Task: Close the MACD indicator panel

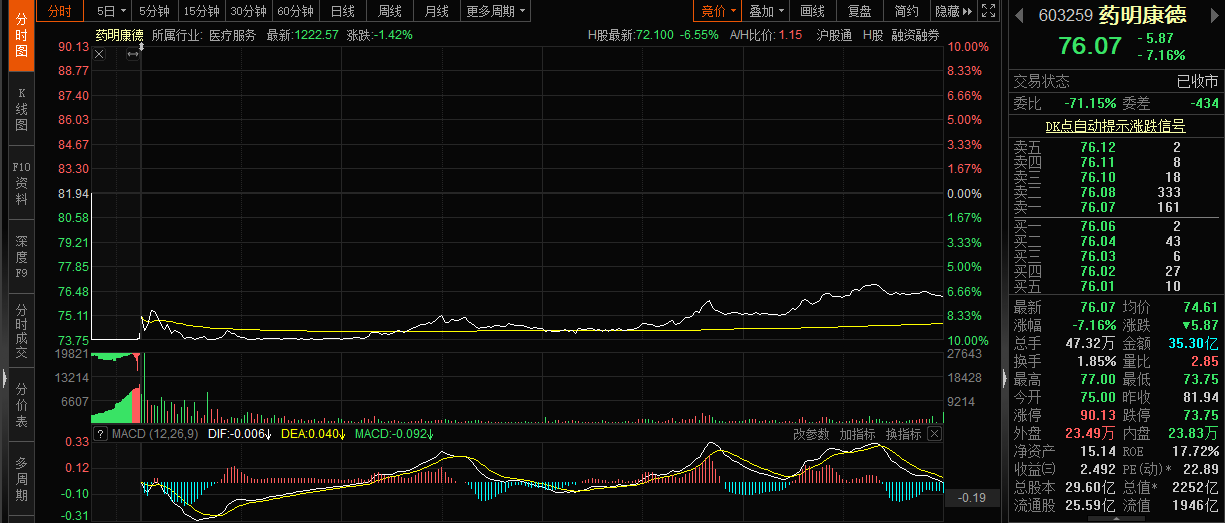Action: click(x=933, y=434)
